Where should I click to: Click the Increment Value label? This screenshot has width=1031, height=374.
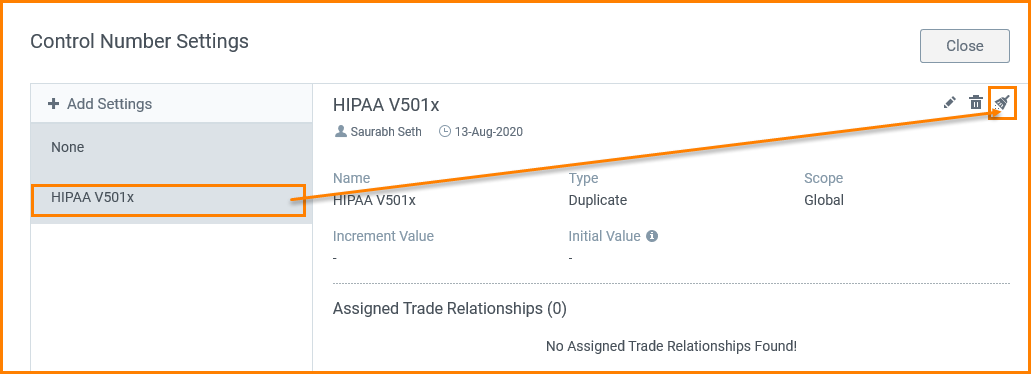point(383,236)
